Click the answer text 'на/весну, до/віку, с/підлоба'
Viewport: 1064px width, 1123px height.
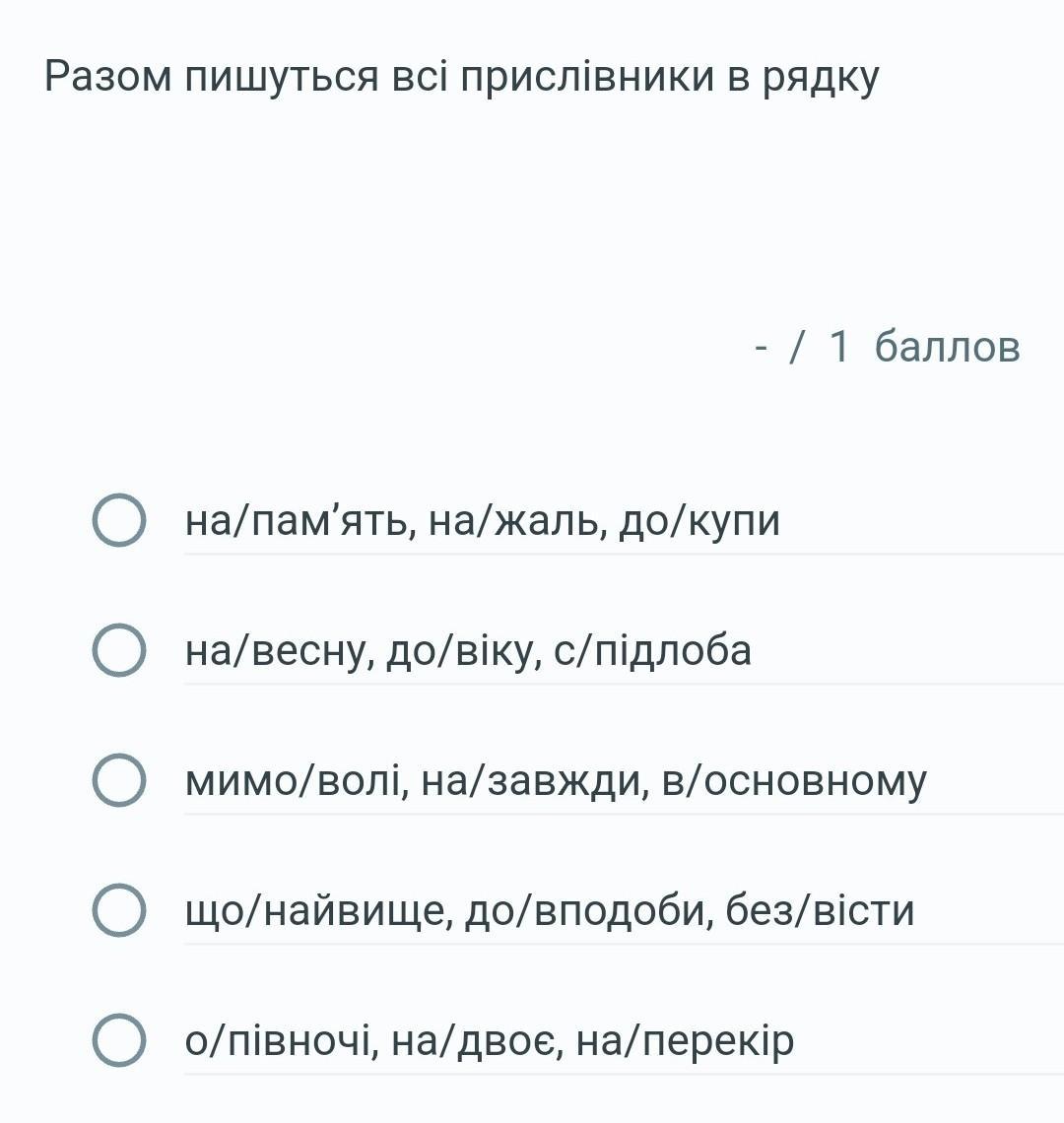click(468, 650)
